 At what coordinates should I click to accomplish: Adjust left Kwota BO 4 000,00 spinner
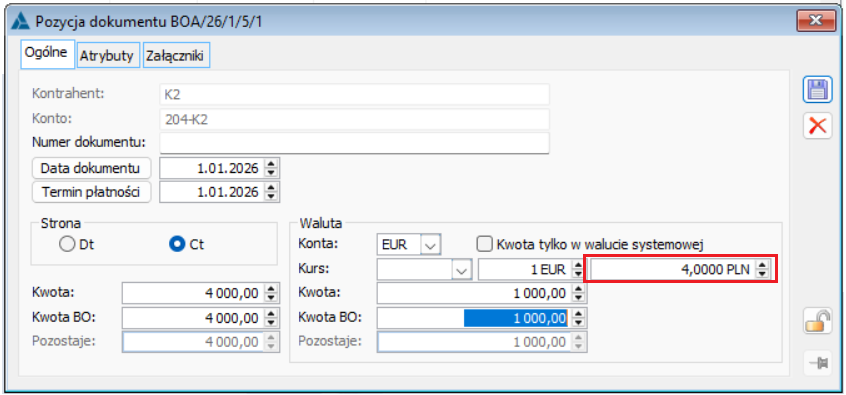pyautogui.click(x=272, y=318)
